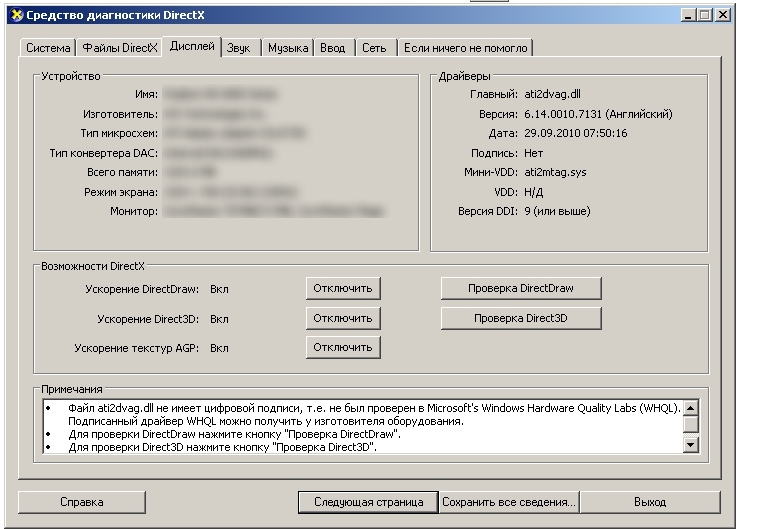Screen dimensions: 759x529
Task: Run the Проверка DirectDraw test
Action: [x=521, y=288]
